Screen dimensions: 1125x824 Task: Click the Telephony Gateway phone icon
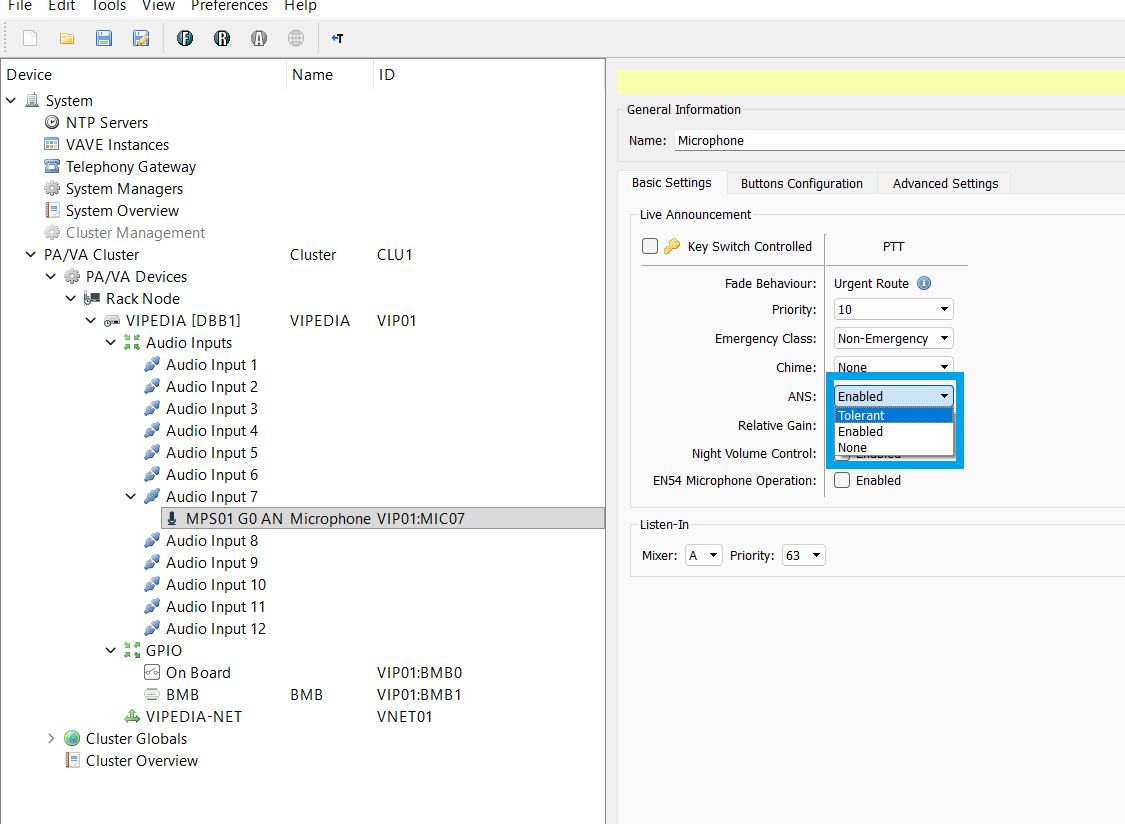[52, 167]
